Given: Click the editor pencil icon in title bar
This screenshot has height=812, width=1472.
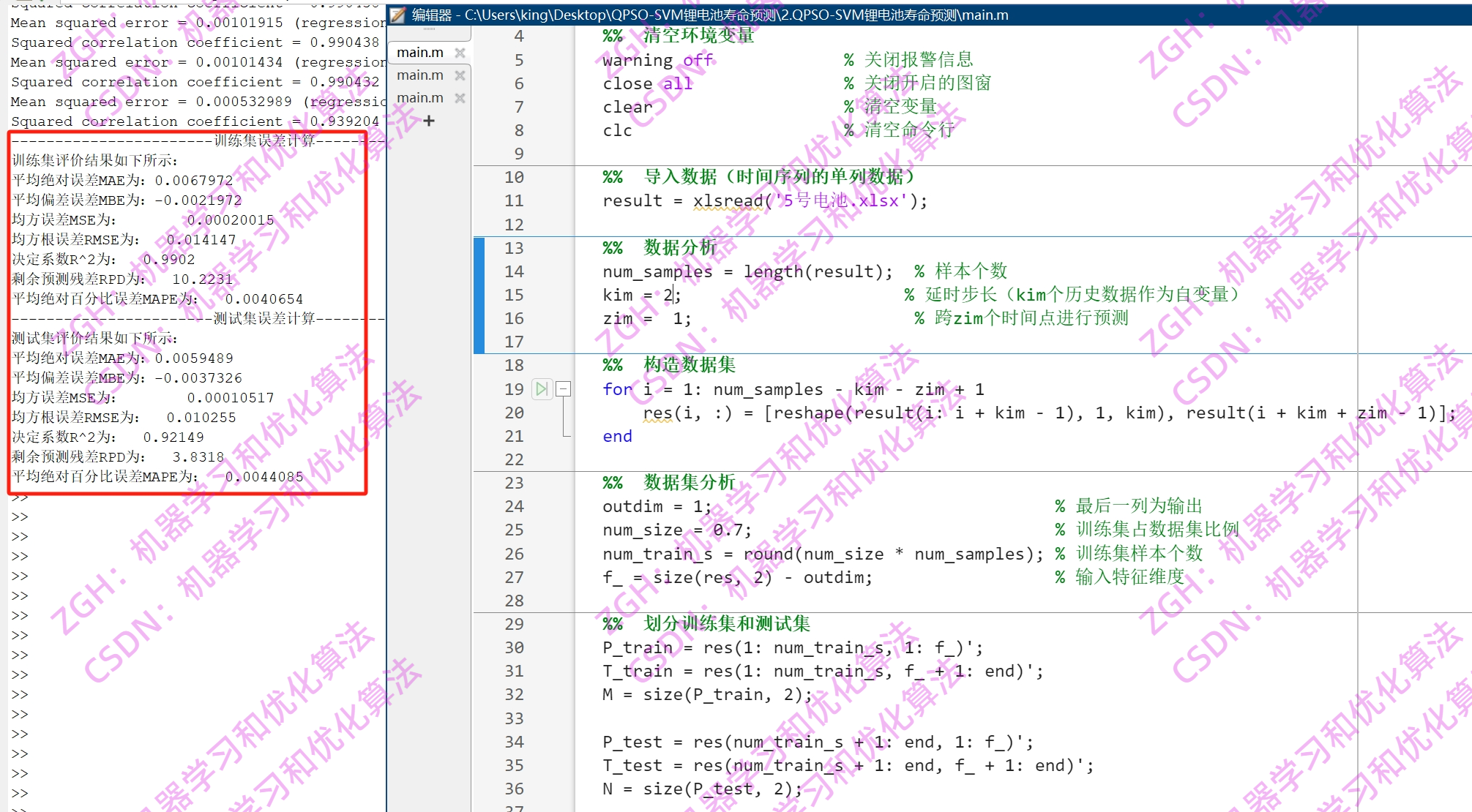Looking at the screenshot, I should pos(397,15).
